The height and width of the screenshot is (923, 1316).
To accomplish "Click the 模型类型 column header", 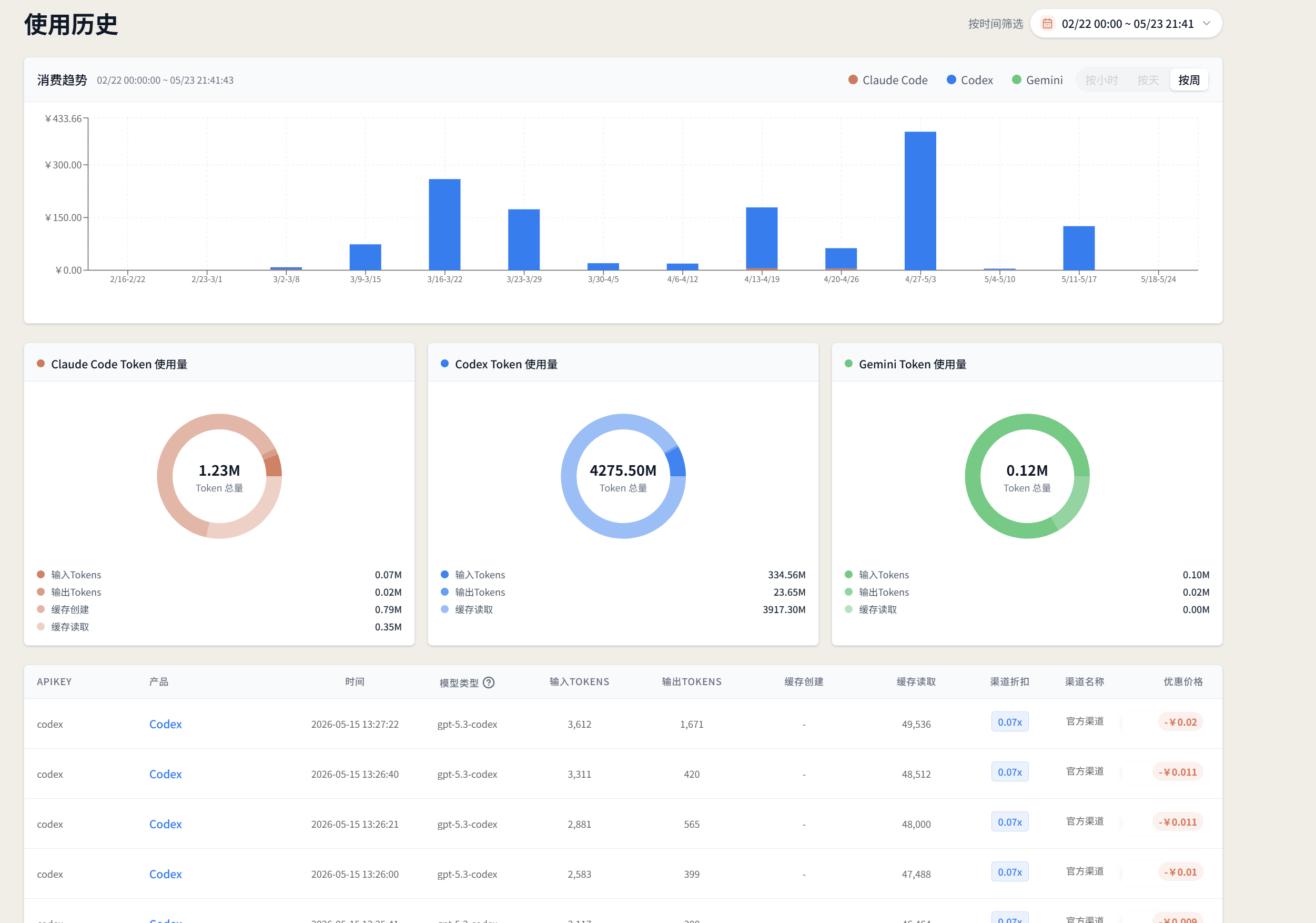I will (x=459, y=682).
